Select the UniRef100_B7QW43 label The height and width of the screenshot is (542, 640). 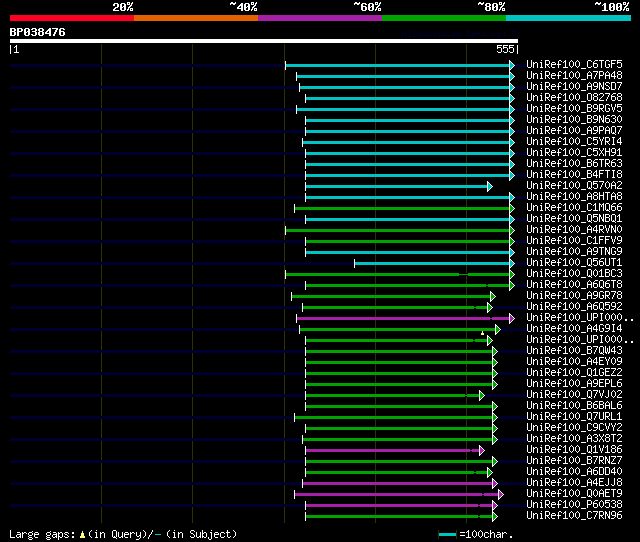coord(574,351)
